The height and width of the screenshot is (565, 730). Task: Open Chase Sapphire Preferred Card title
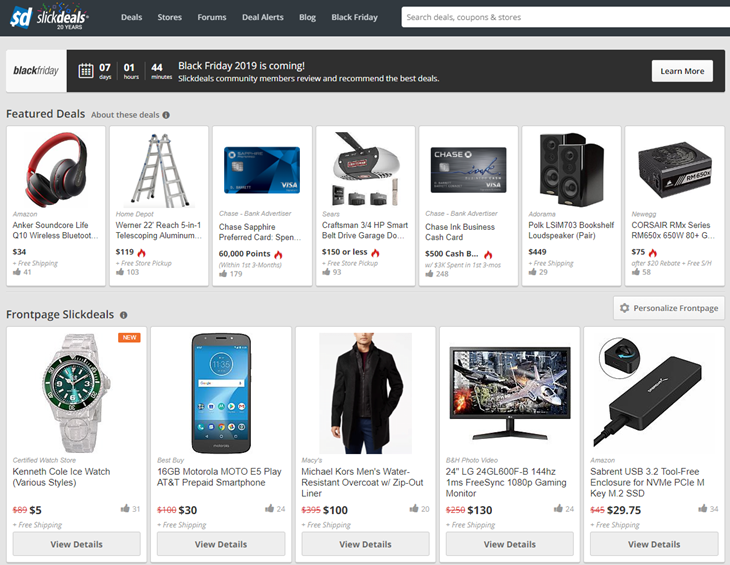point(260,232)
